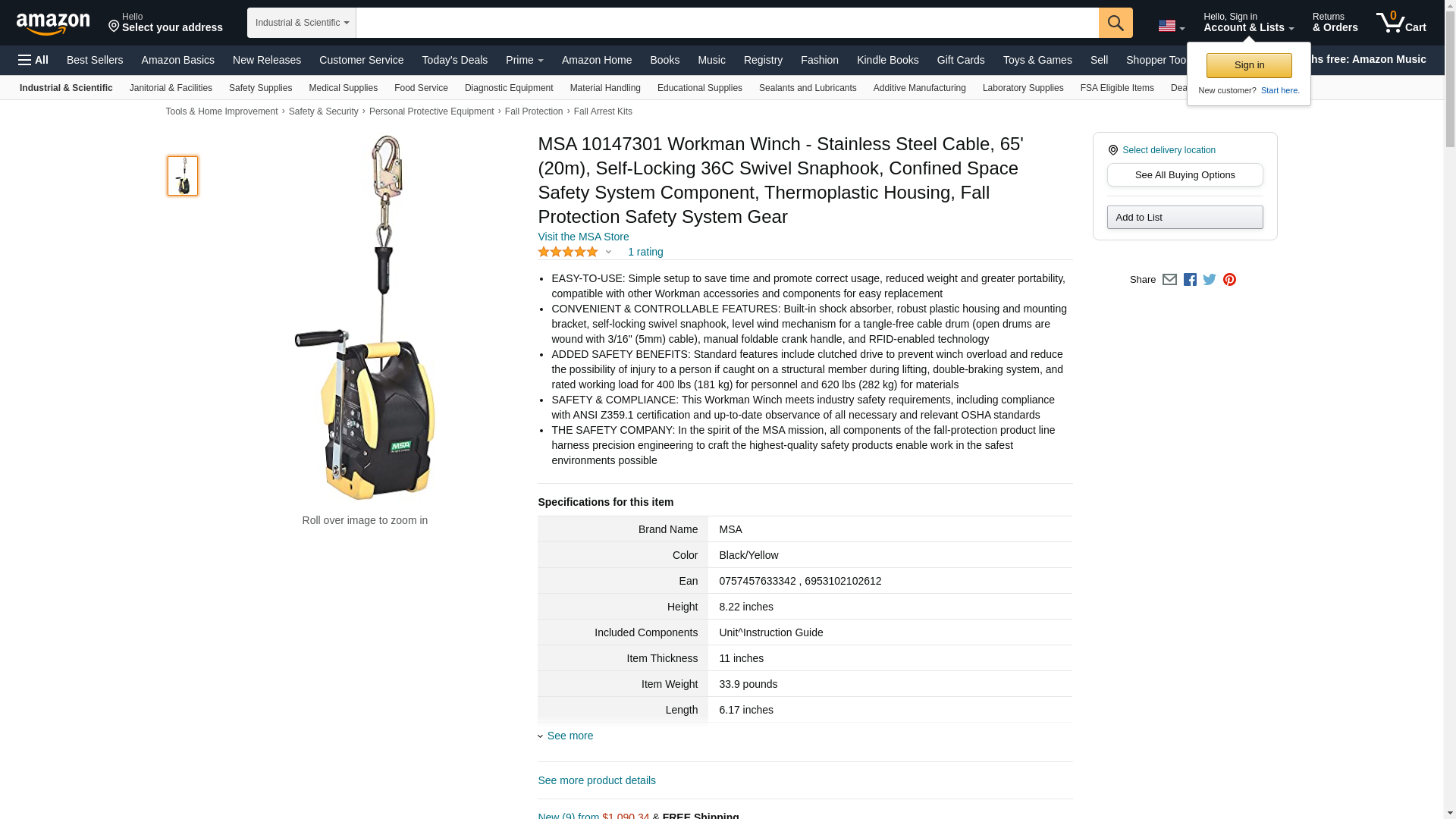Open Today's Deals page
Image resolution: width=1456 pixels, height=819 pixels.
(x=454, y=60)
